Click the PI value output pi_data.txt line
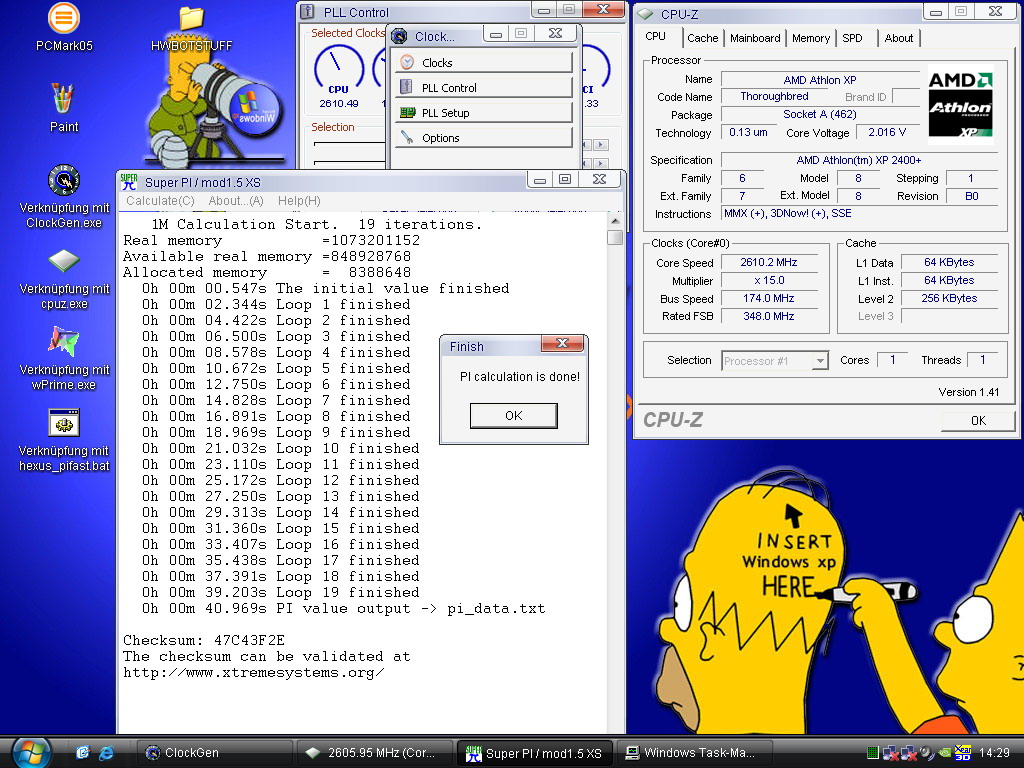Image resolution: width=1024 pixels, height=768 pixels. click(344, 609)
